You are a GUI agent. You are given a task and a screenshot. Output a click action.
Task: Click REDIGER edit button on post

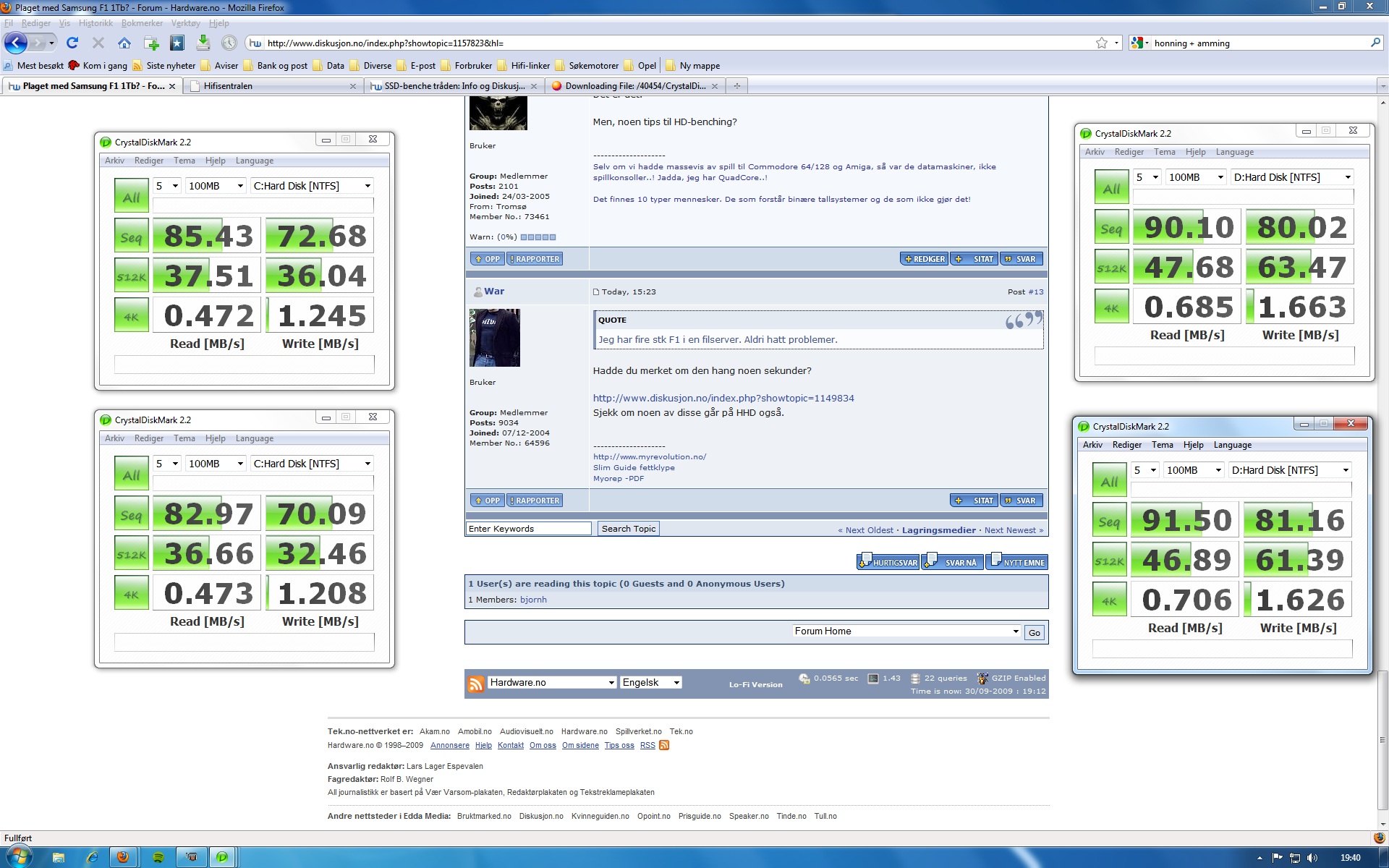point(924,259)
